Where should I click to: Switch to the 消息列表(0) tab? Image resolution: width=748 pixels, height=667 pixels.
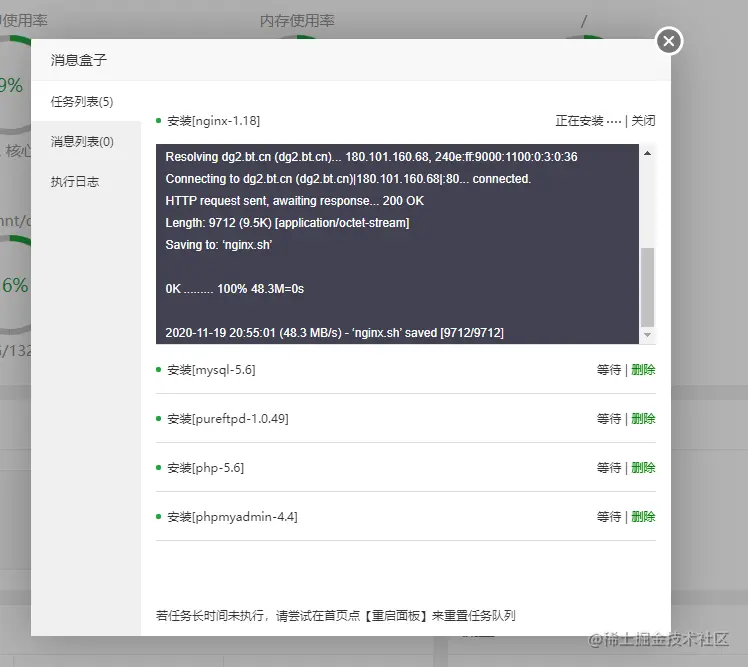[x=82, y=142]
